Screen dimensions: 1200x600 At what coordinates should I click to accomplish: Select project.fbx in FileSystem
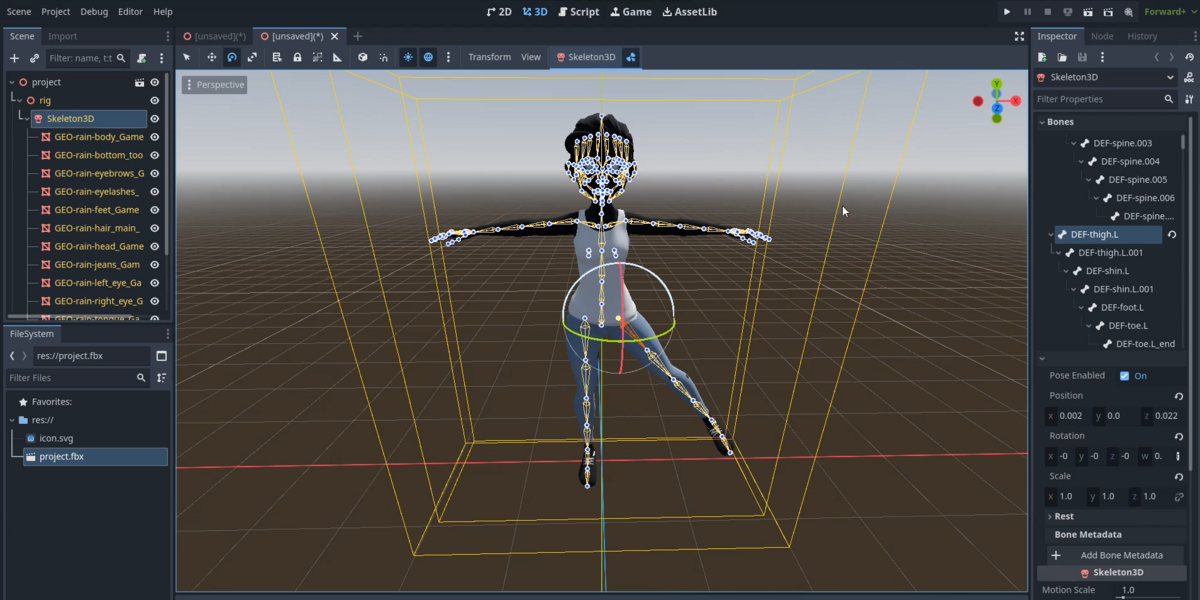[x=95, y=456]
